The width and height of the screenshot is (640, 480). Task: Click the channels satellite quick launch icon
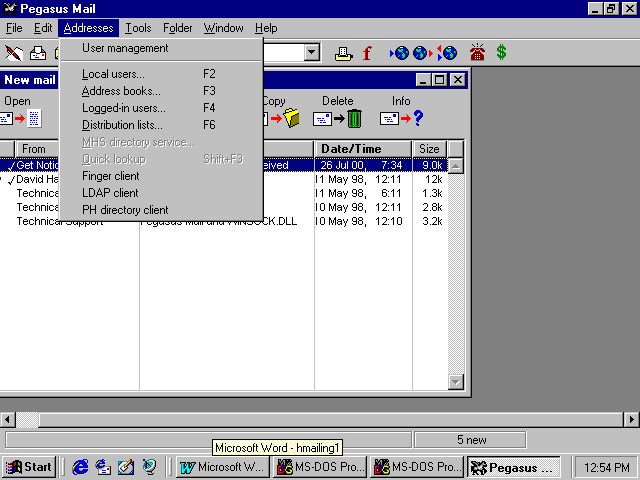tap(149, 467)
